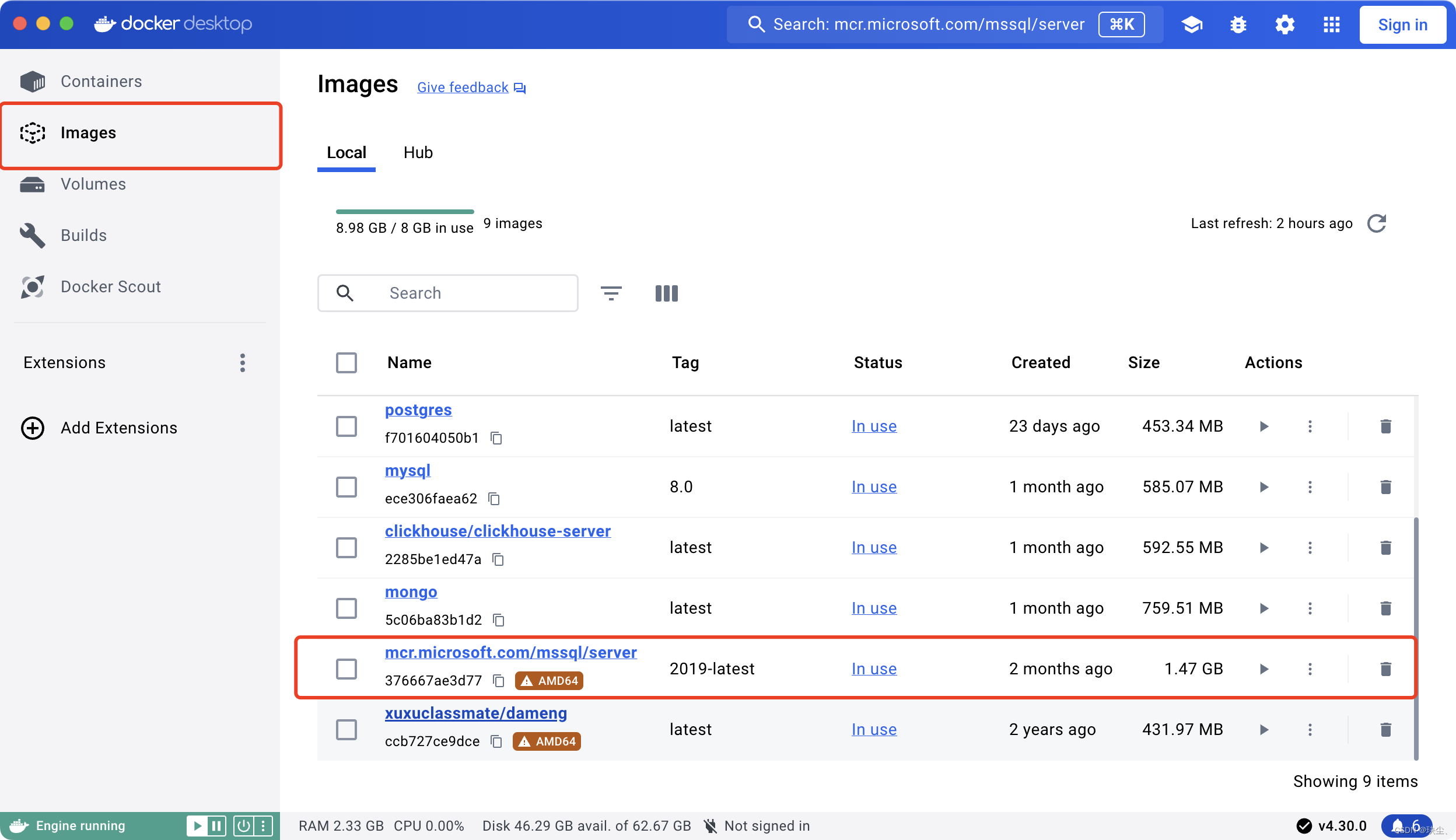Screen dimensions: 1456x840
Task: Click the AMD64 warning badge on dameng
Action: coord(547,741)
